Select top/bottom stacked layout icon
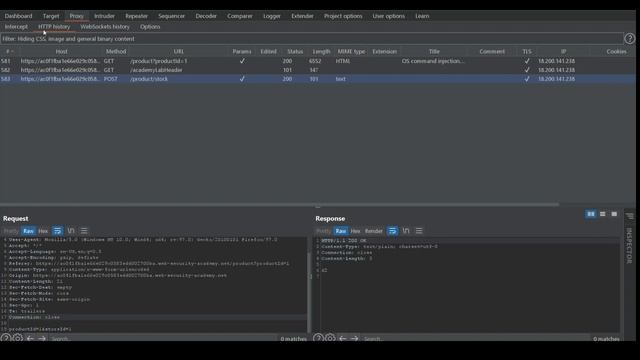Viewport: 640px width, 360px height. [x=602, y=214]
